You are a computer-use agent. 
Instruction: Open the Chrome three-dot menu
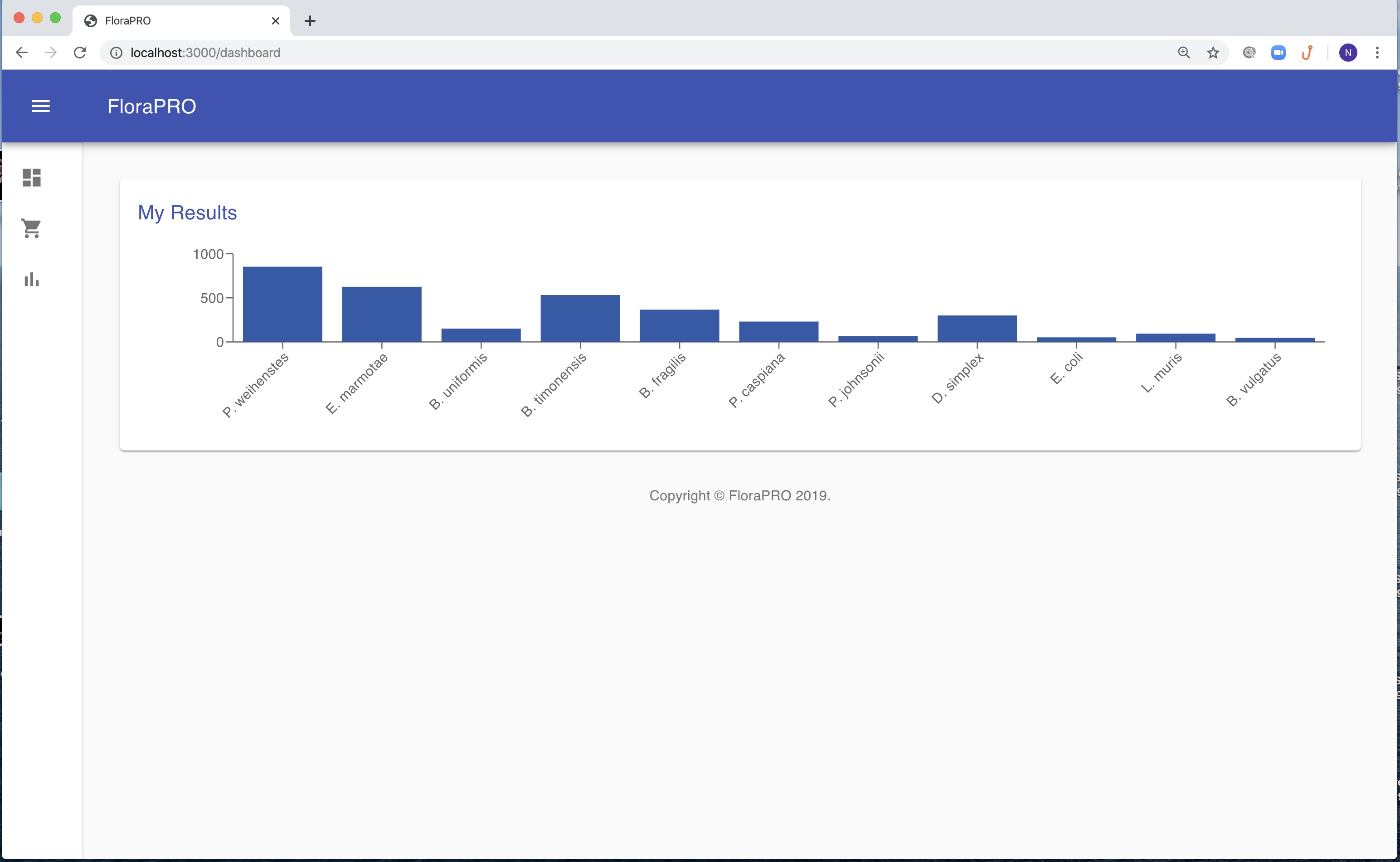1377,53
